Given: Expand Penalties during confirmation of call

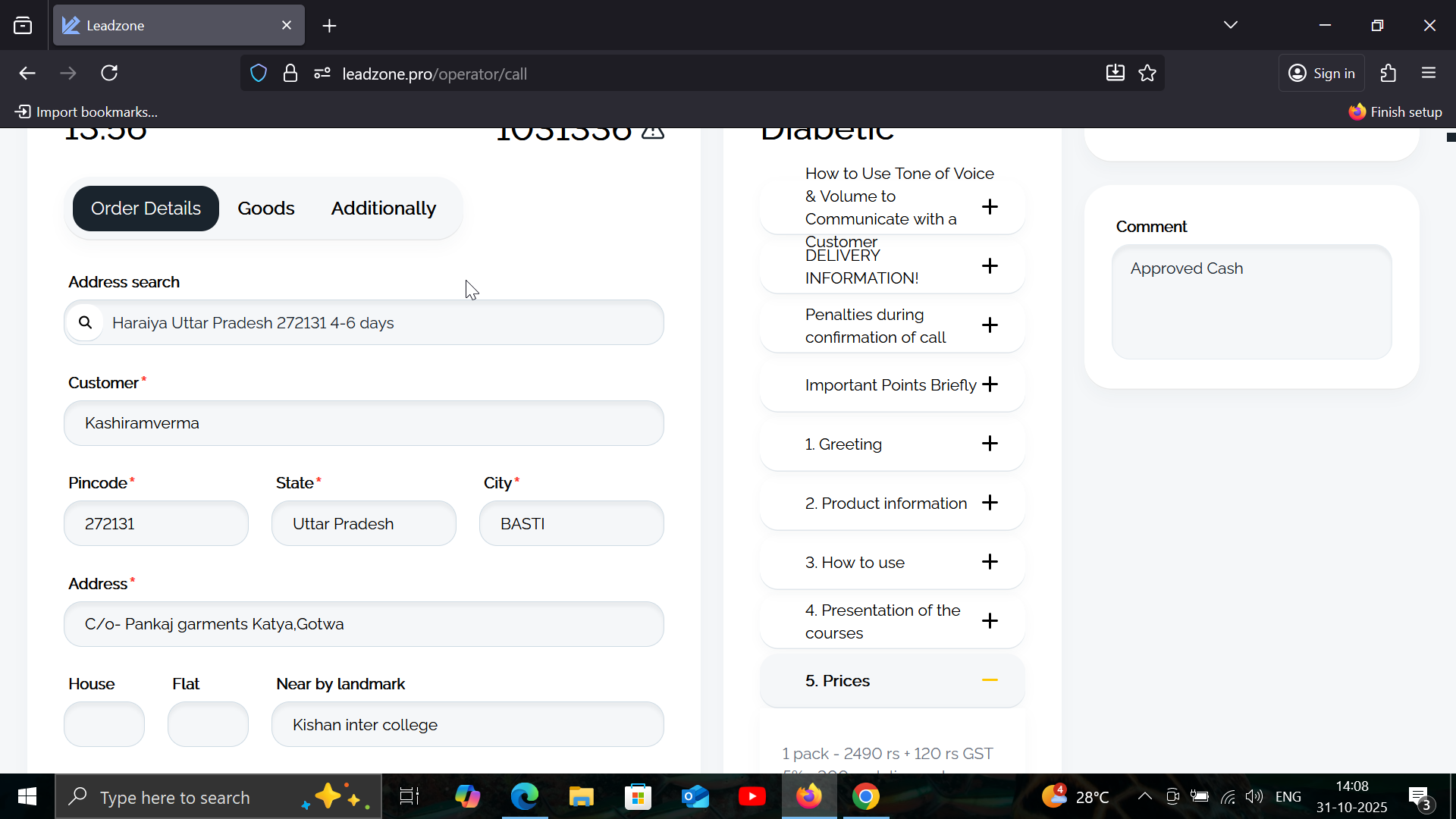Looking at the screenshot, I should click(x=990, y=325).
